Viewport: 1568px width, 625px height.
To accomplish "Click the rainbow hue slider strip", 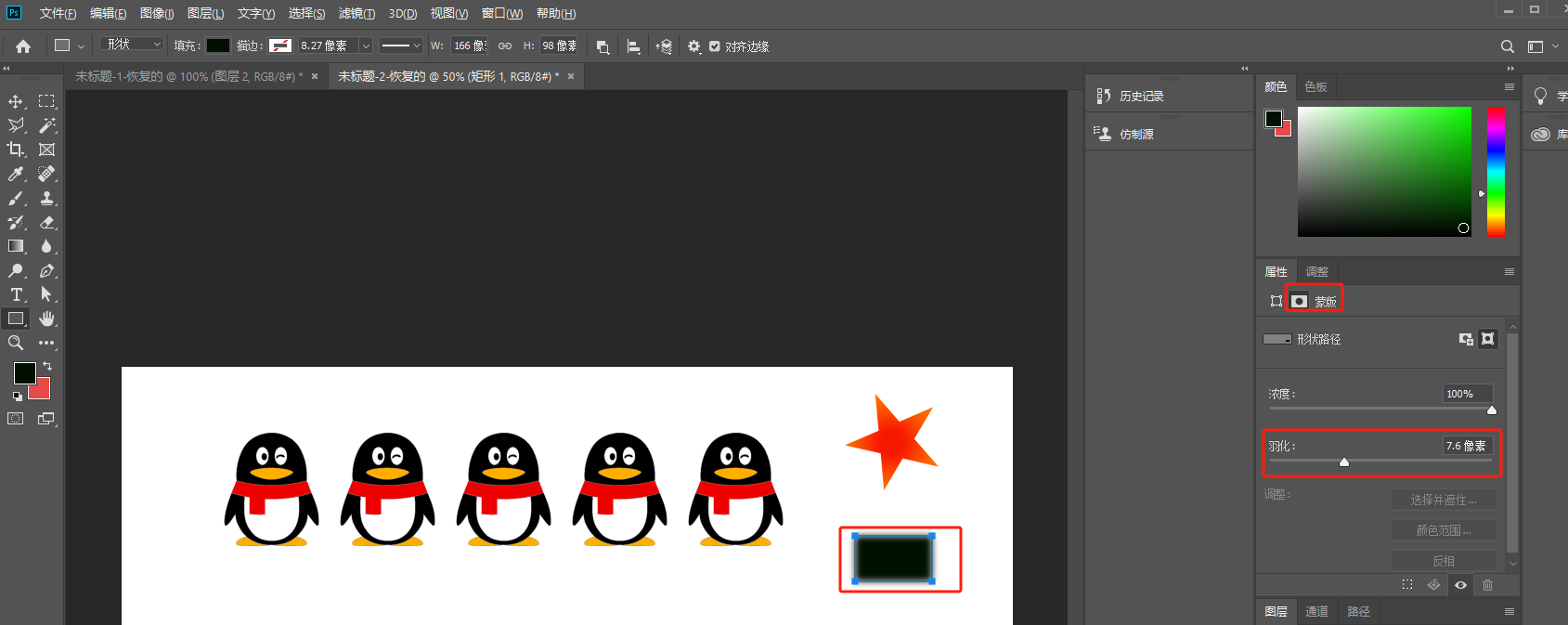I will click(1496, 172).
